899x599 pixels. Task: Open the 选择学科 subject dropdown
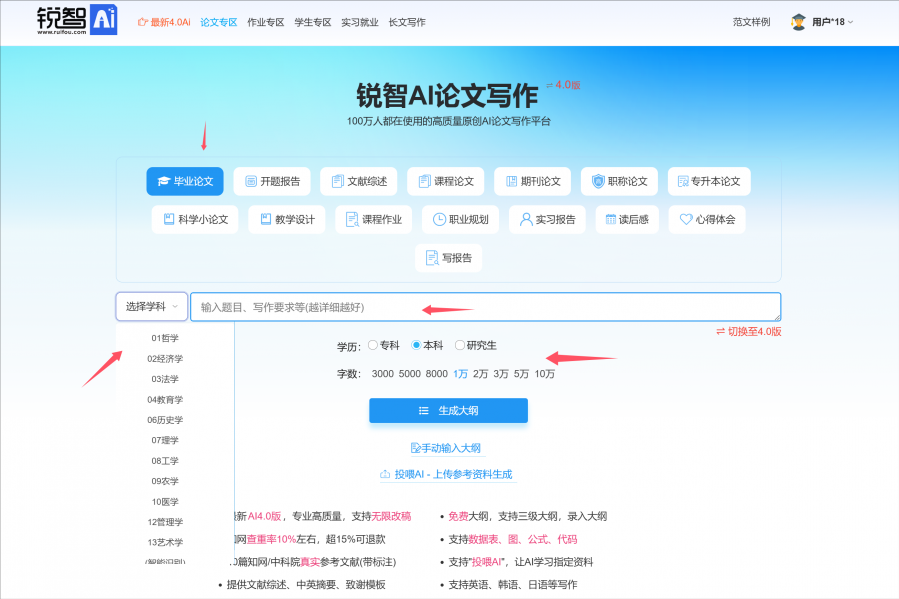[x=150, y=306]
